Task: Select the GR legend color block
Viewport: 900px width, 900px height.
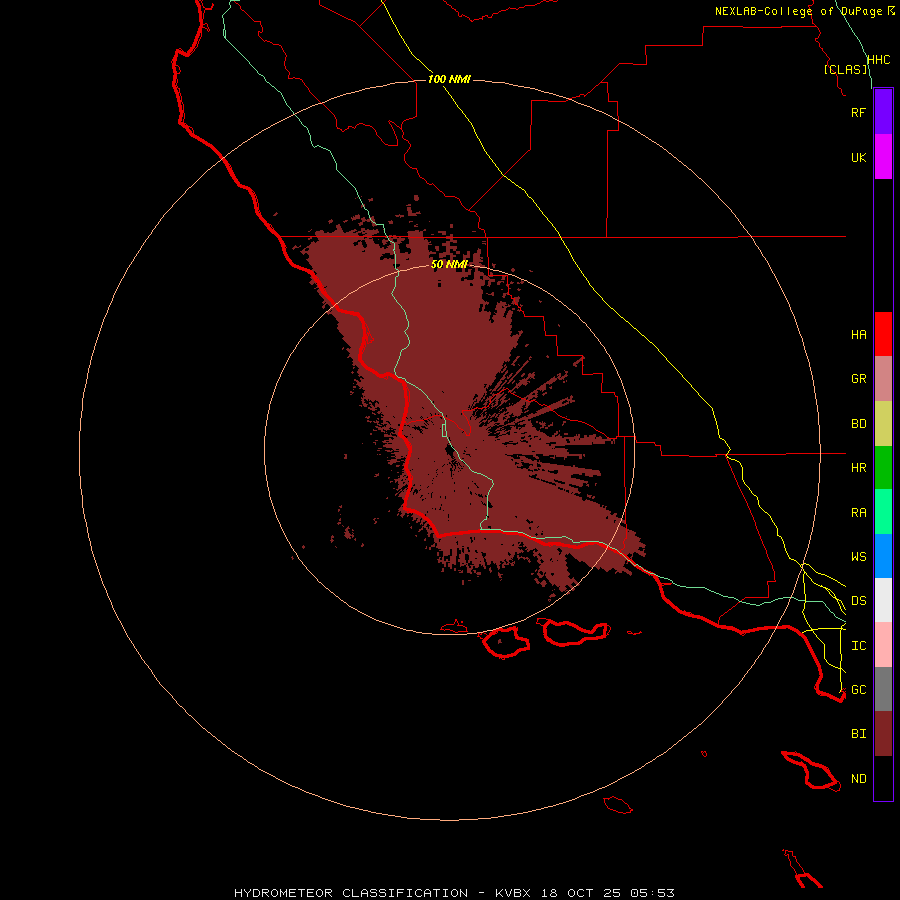Action: 883,379
